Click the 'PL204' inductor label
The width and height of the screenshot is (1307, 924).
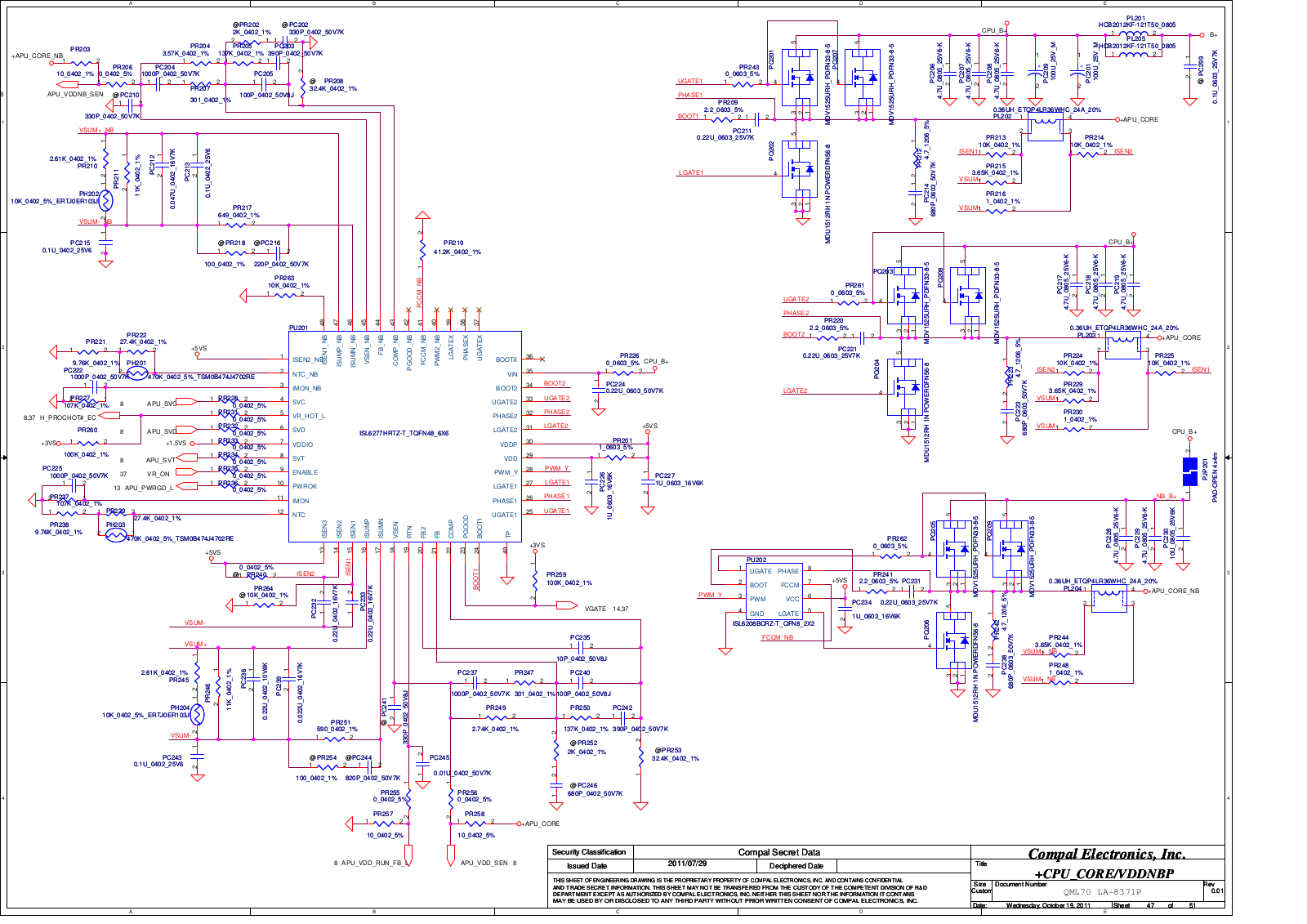point(1073,588)
